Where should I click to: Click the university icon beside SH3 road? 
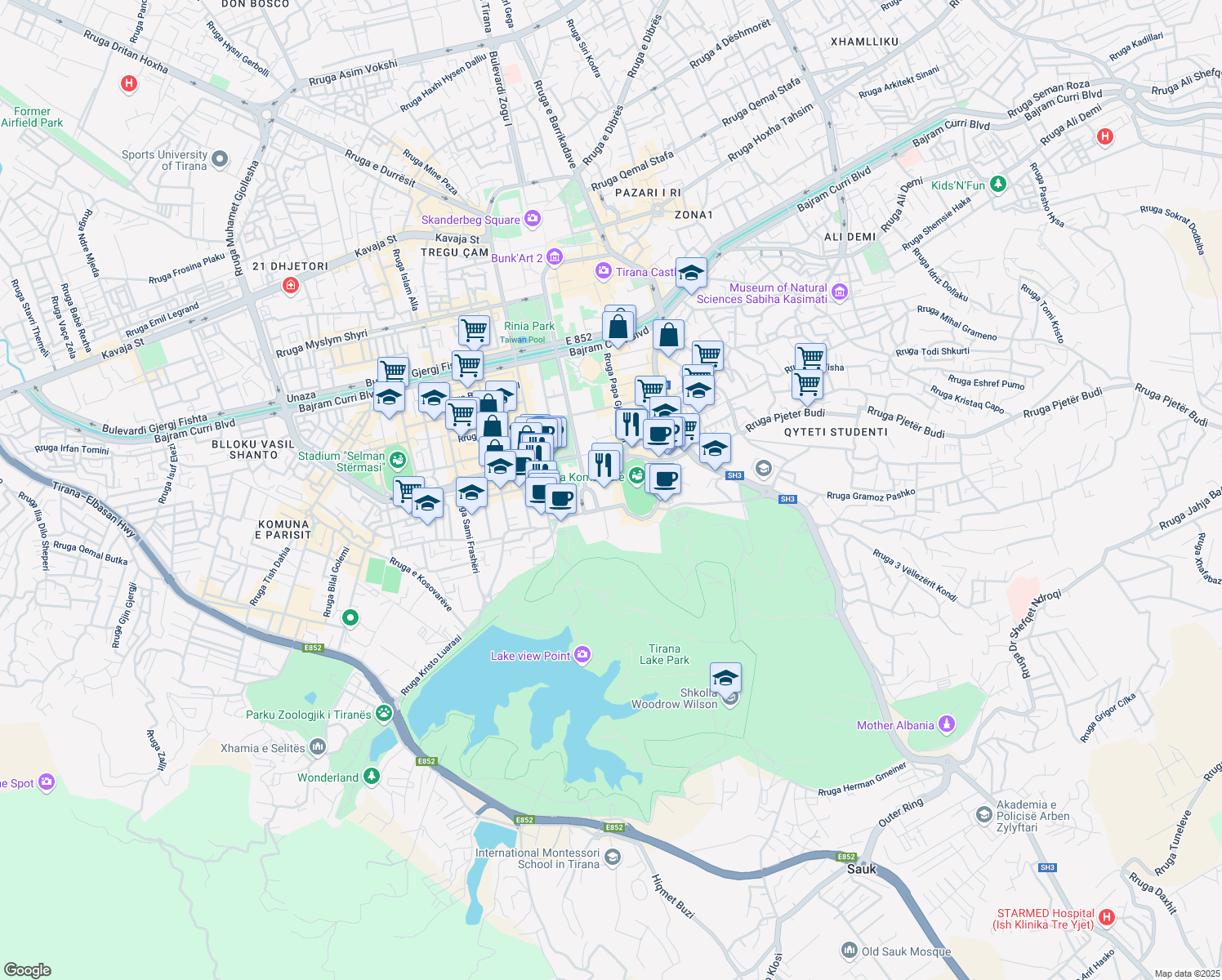(763, 468)
